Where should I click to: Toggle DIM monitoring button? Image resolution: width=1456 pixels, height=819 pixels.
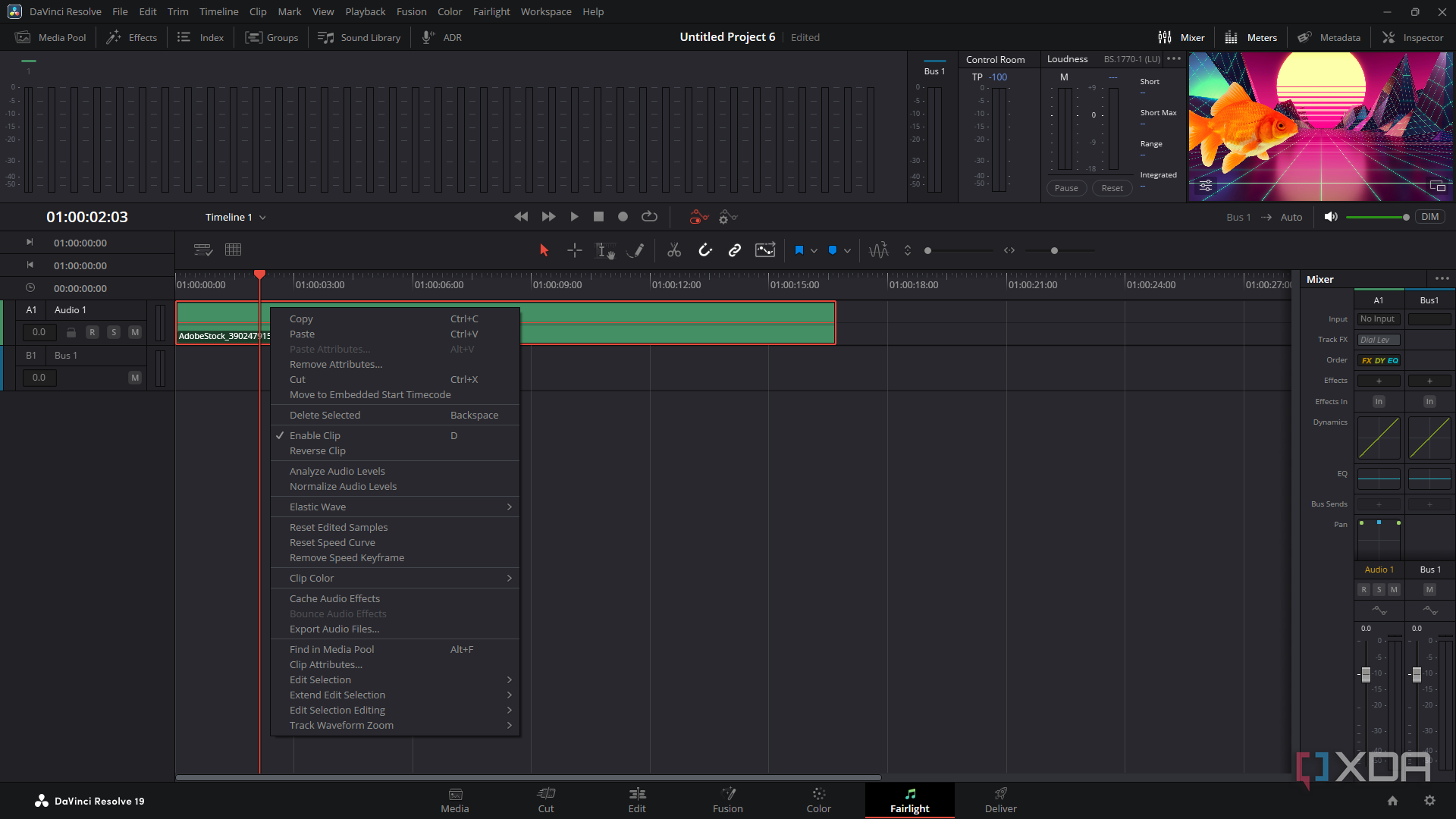click(1430, 217)
